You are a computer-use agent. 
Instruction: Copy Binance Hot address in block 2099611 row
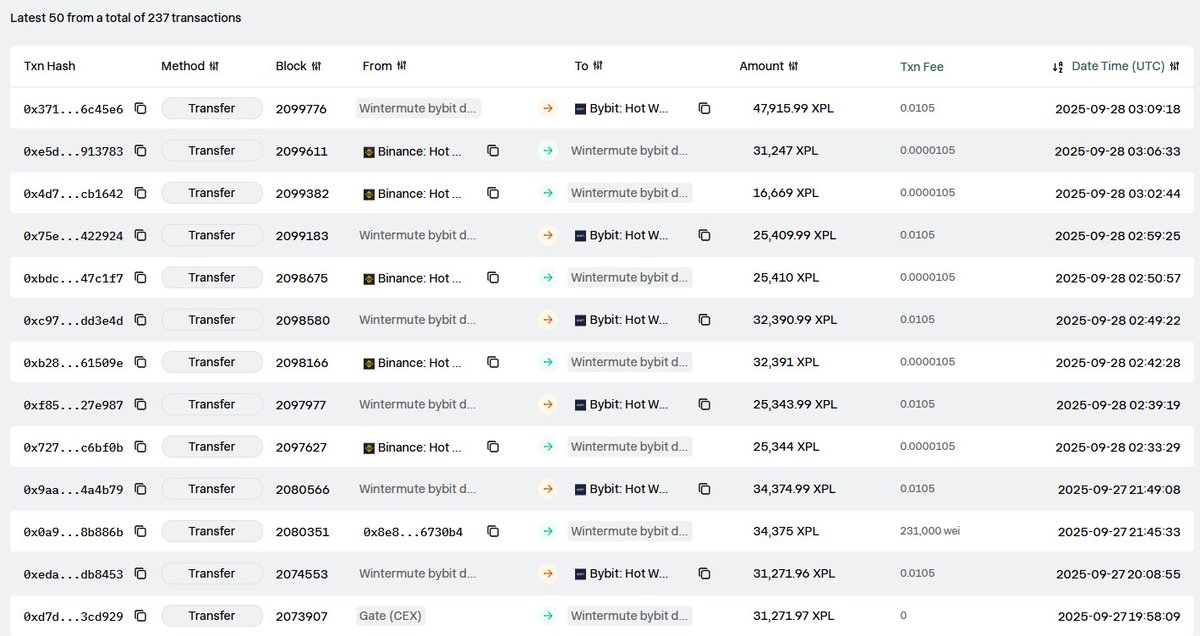pyautogui.click(x=492, y=151)
